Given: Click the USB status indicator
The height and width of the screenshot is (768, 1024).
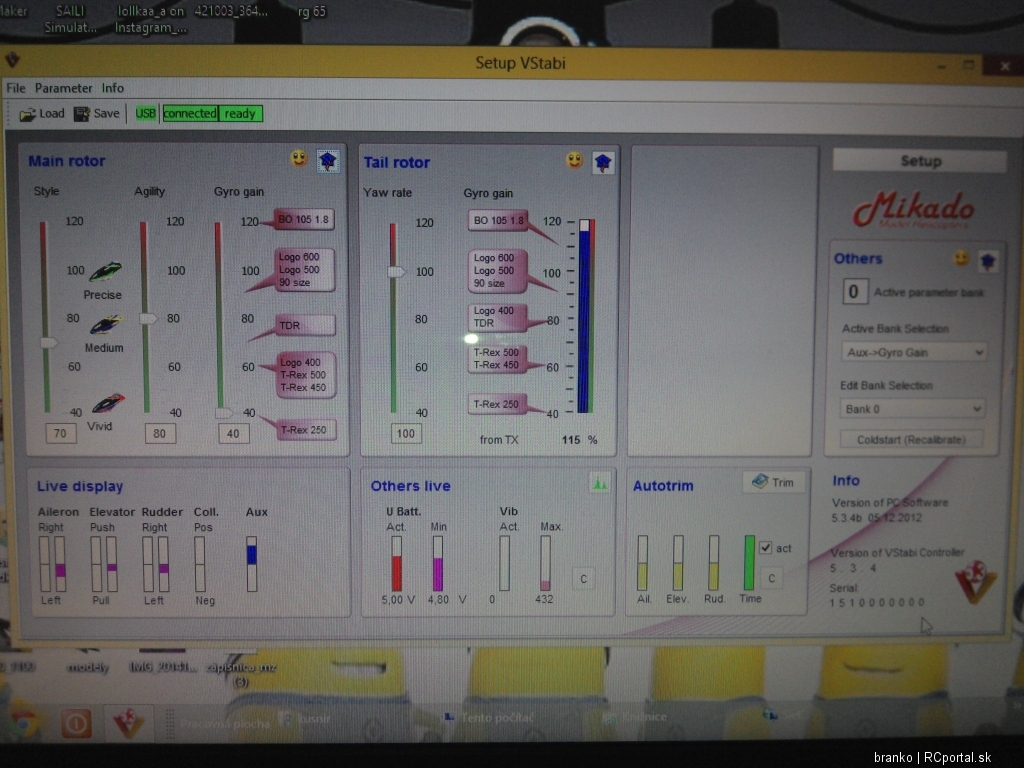Looking at the screenshot, I should pos(145,114).
